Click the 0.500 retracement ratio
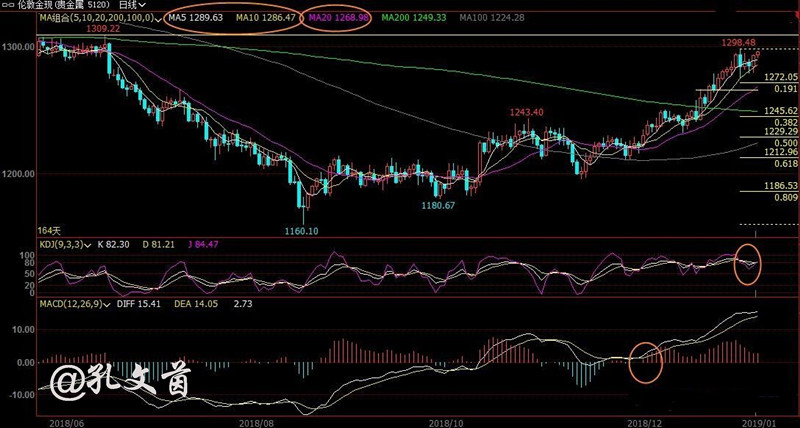The image size is (800, 428). click(786, 143)
